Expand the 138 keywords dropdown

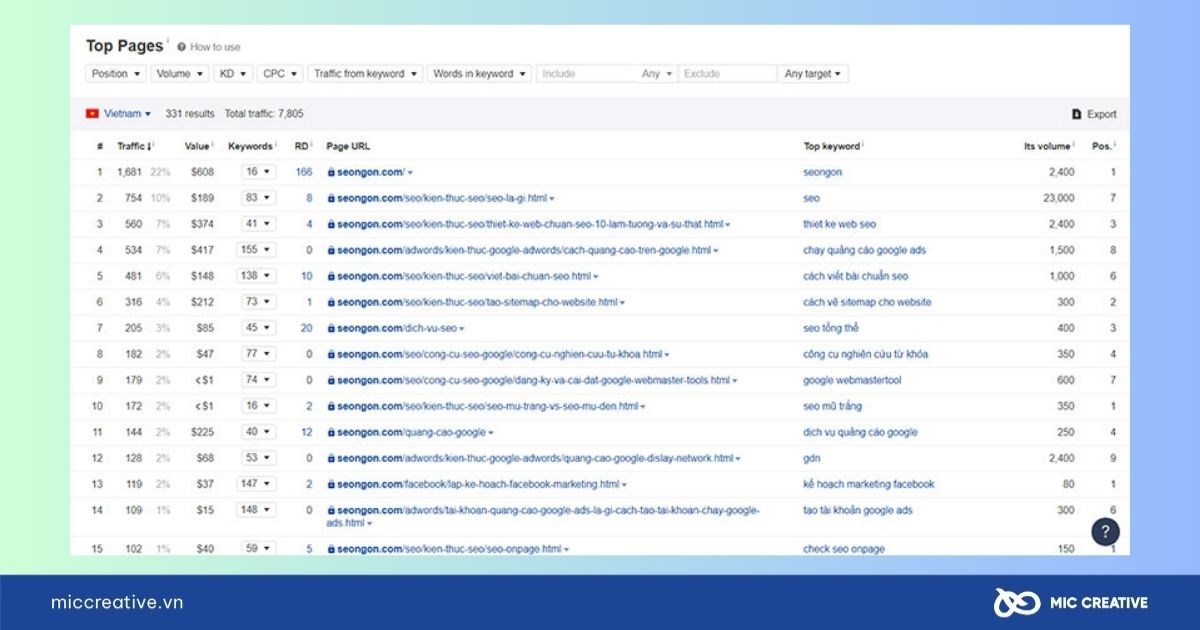click(x=257, y=276)
